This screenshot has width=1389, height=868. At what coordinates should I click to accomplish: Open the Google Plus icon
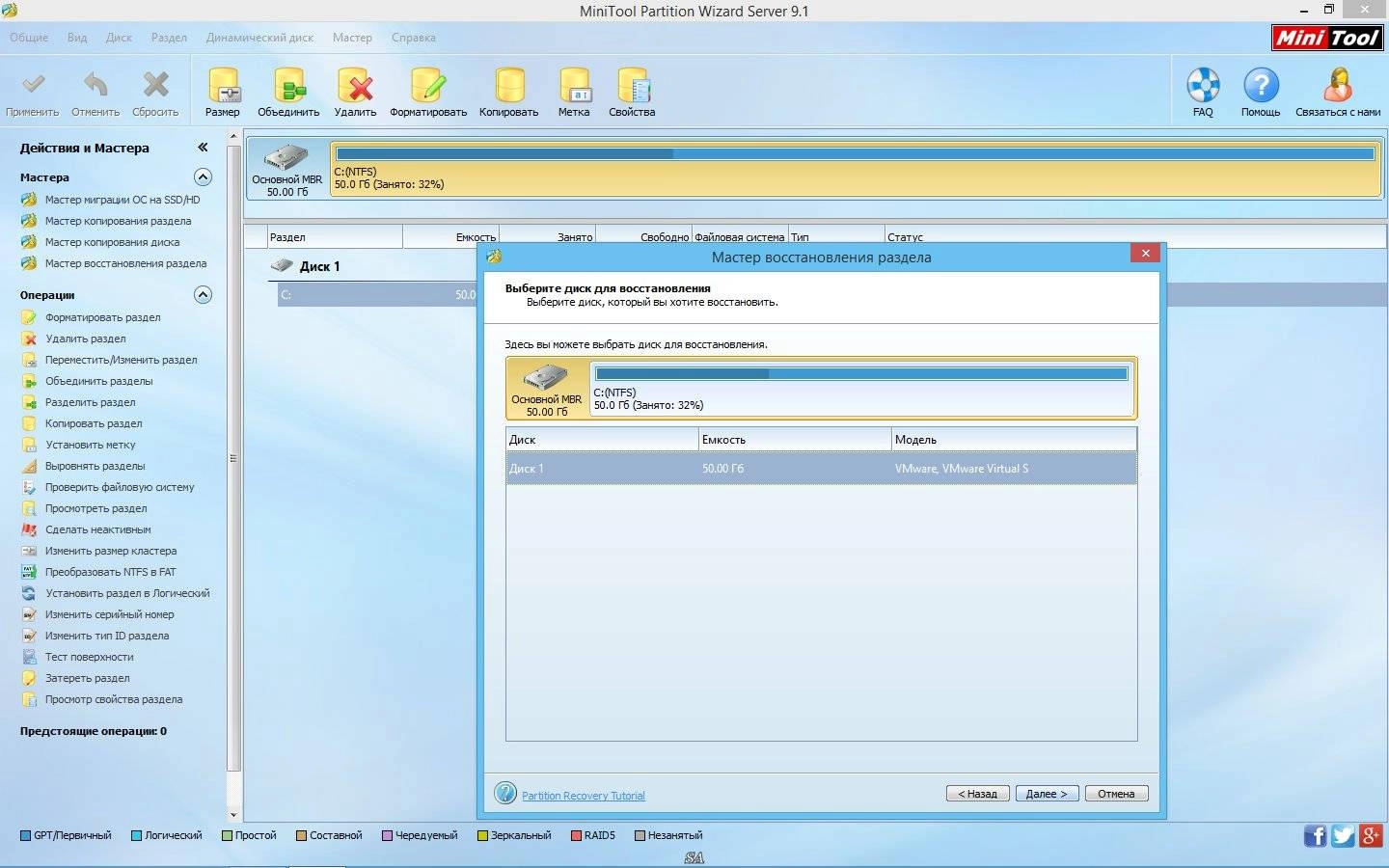coord(1371,835)
